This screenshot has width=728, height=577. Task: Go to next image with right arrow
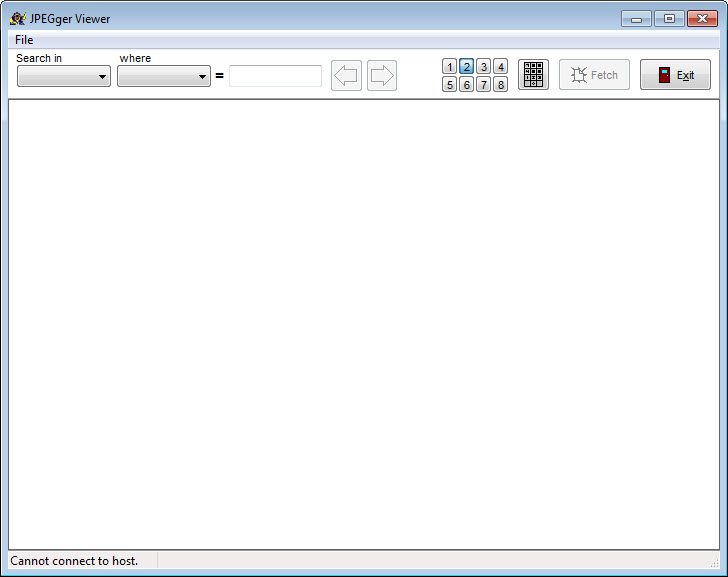pos(382,76)
